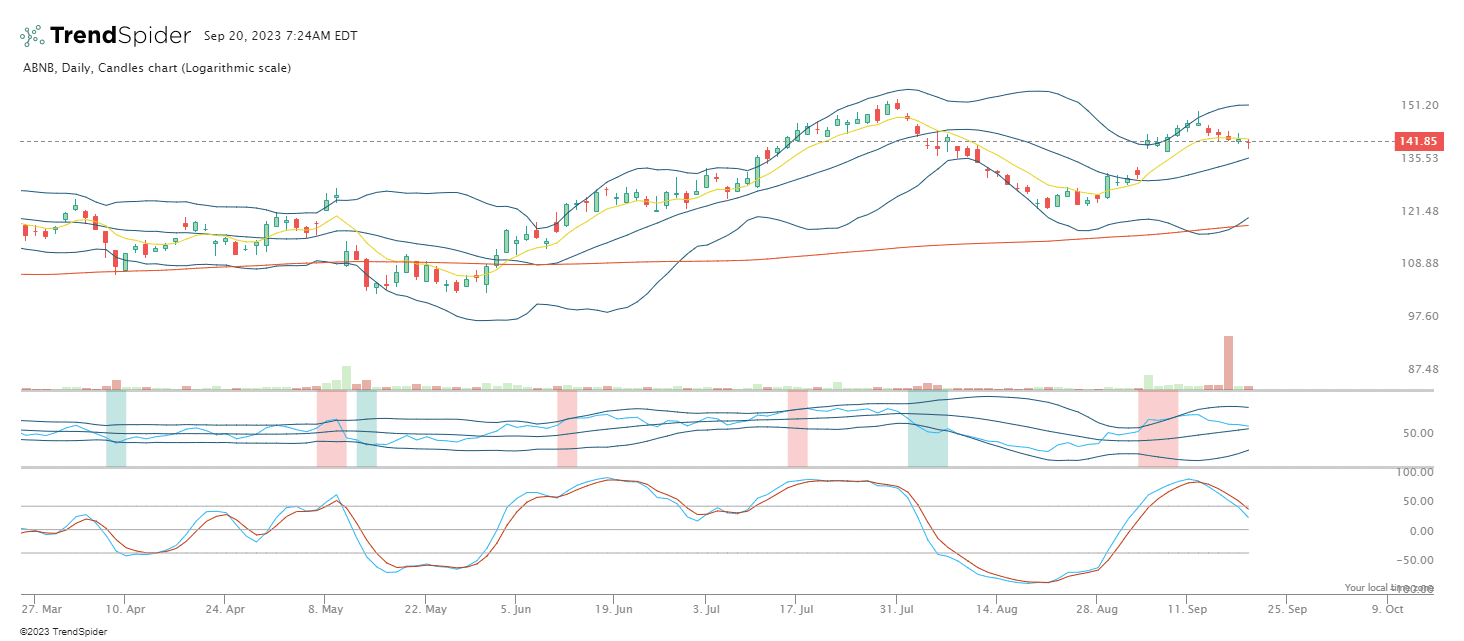This screenshot has height=641, width=1464.
Task: Click the 151.20 price axis label
Action: [x=1420, y=105]
